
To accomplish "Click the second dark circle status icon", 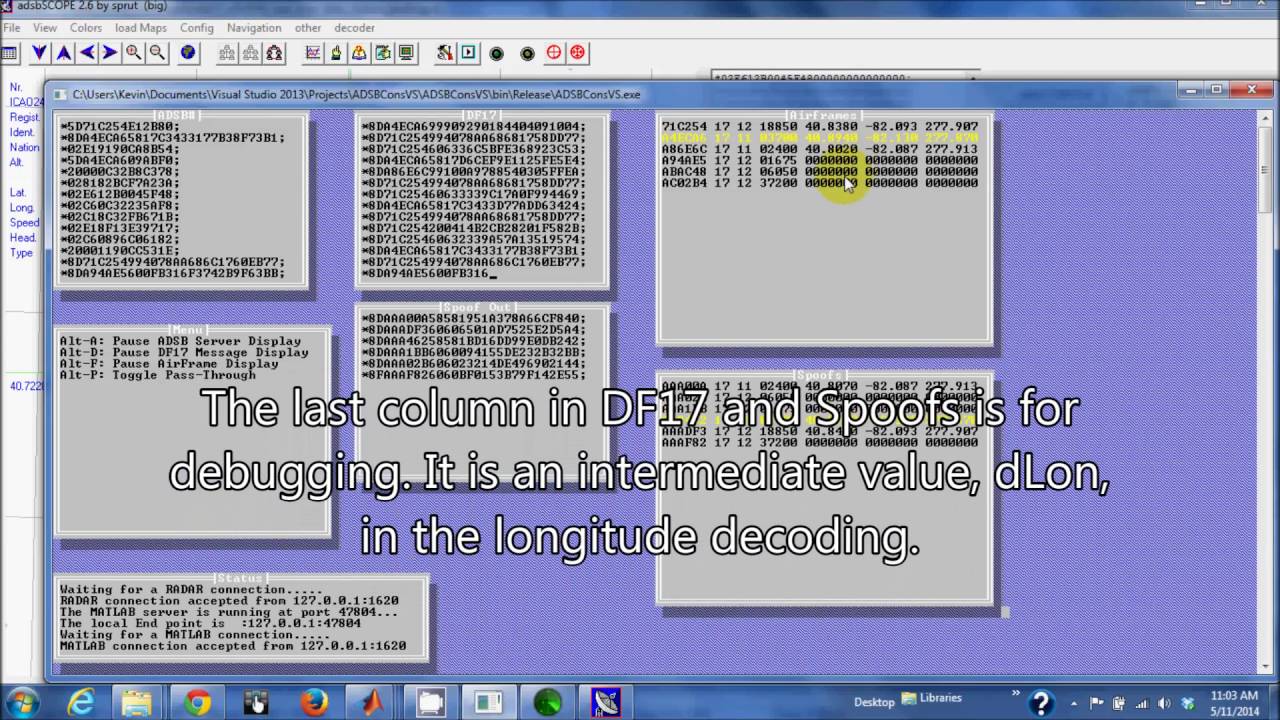I will (528, 53).
